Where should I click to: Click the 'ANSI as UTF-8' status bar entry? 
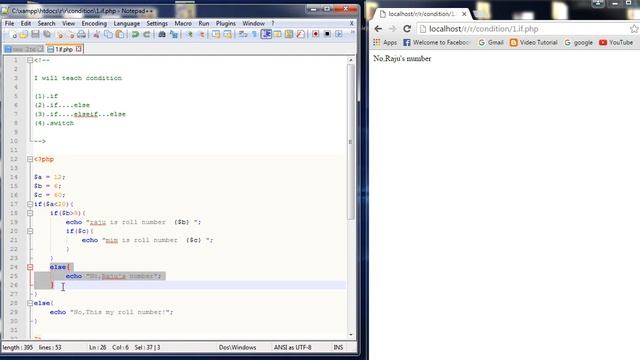coord(293,347)
